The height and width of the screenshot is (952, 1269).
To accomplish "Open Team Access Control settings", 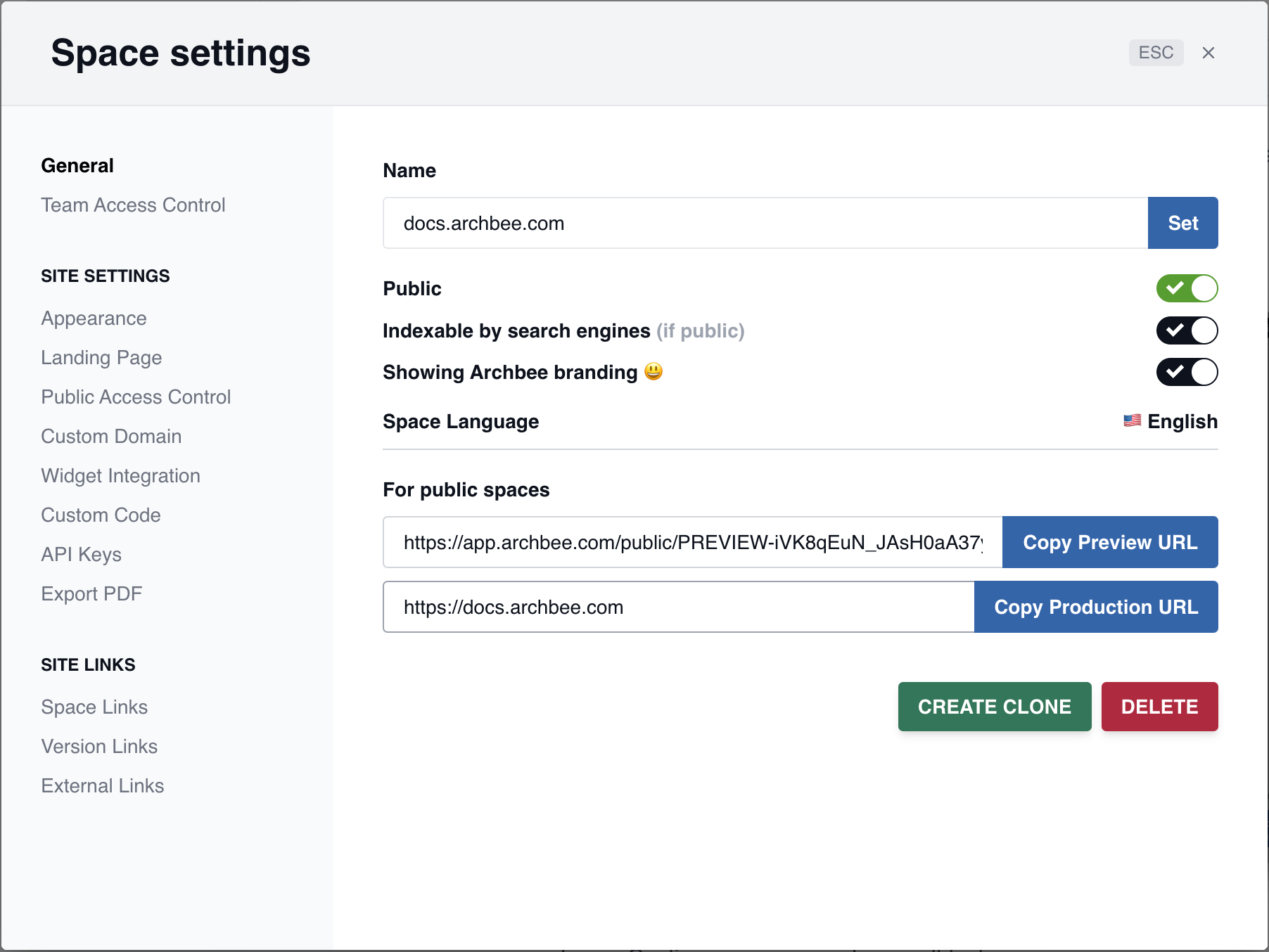I will (133, 205).
